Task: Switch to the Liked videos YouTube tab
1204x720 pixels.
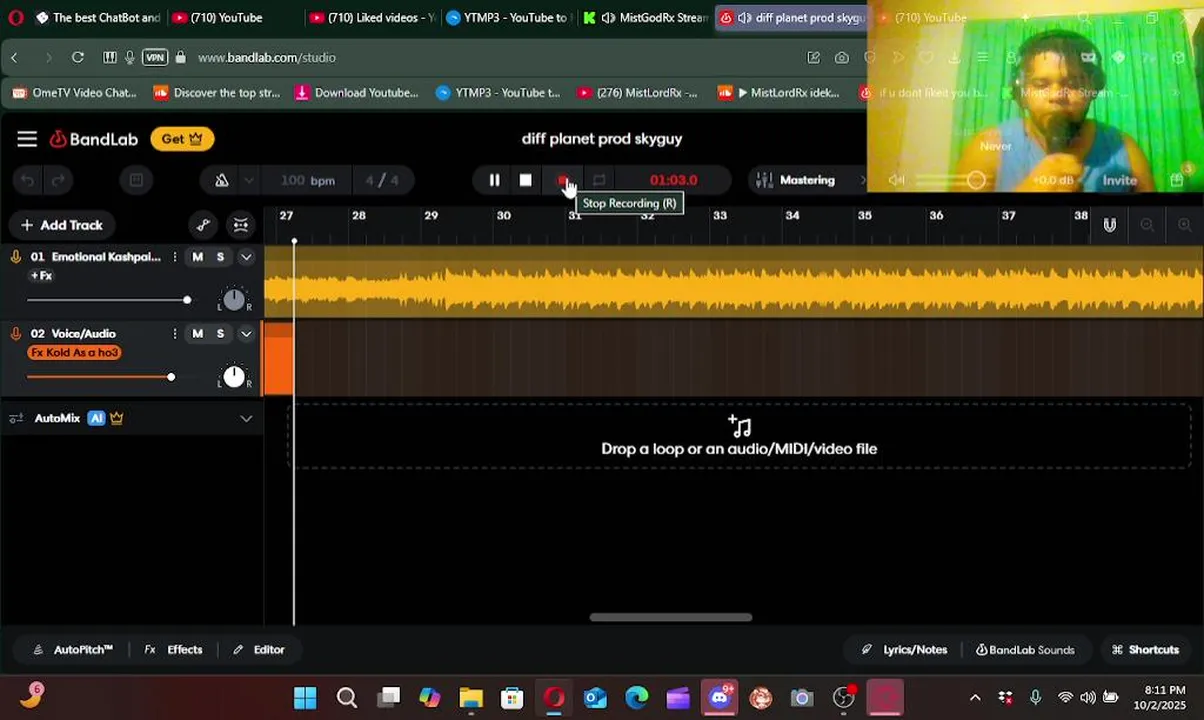Action: 371,18
